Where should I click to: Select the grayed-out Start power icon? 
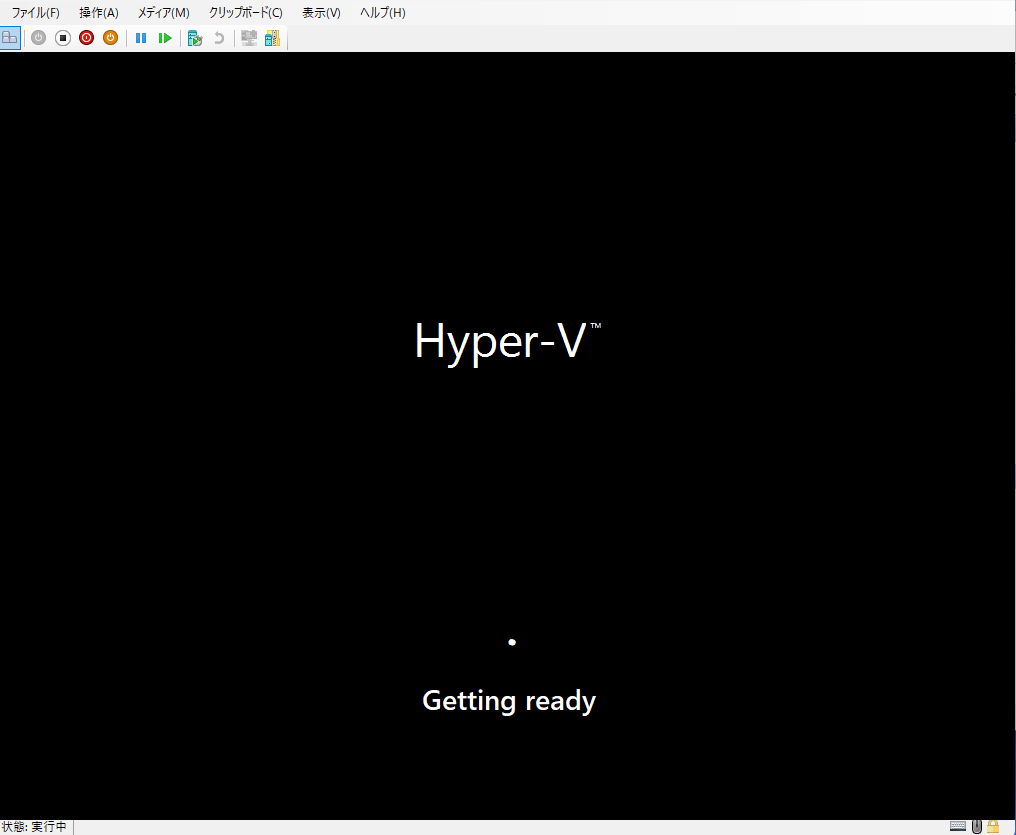pos(38,37)
